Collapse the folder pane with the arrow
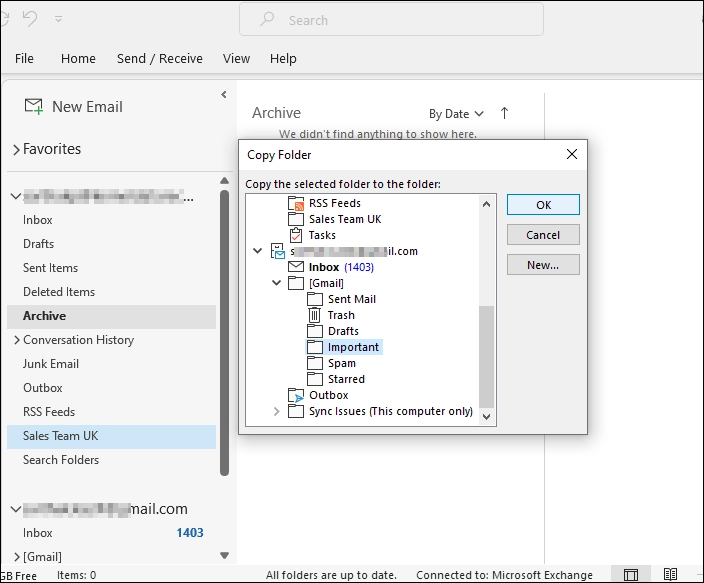The width and height of the screenshot is (704, 583). (224, 94)
